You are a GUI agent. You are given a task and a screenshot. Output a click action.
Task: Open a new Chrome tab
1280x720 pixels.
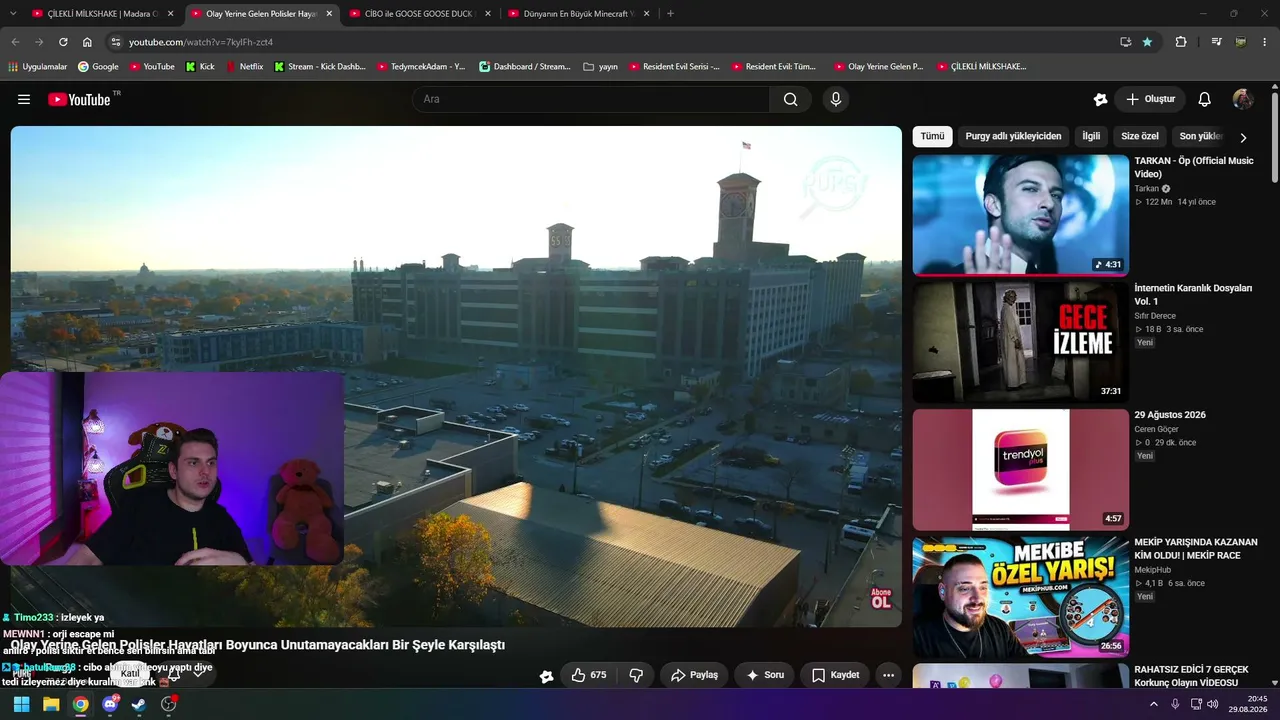click(x=670, y=14)
